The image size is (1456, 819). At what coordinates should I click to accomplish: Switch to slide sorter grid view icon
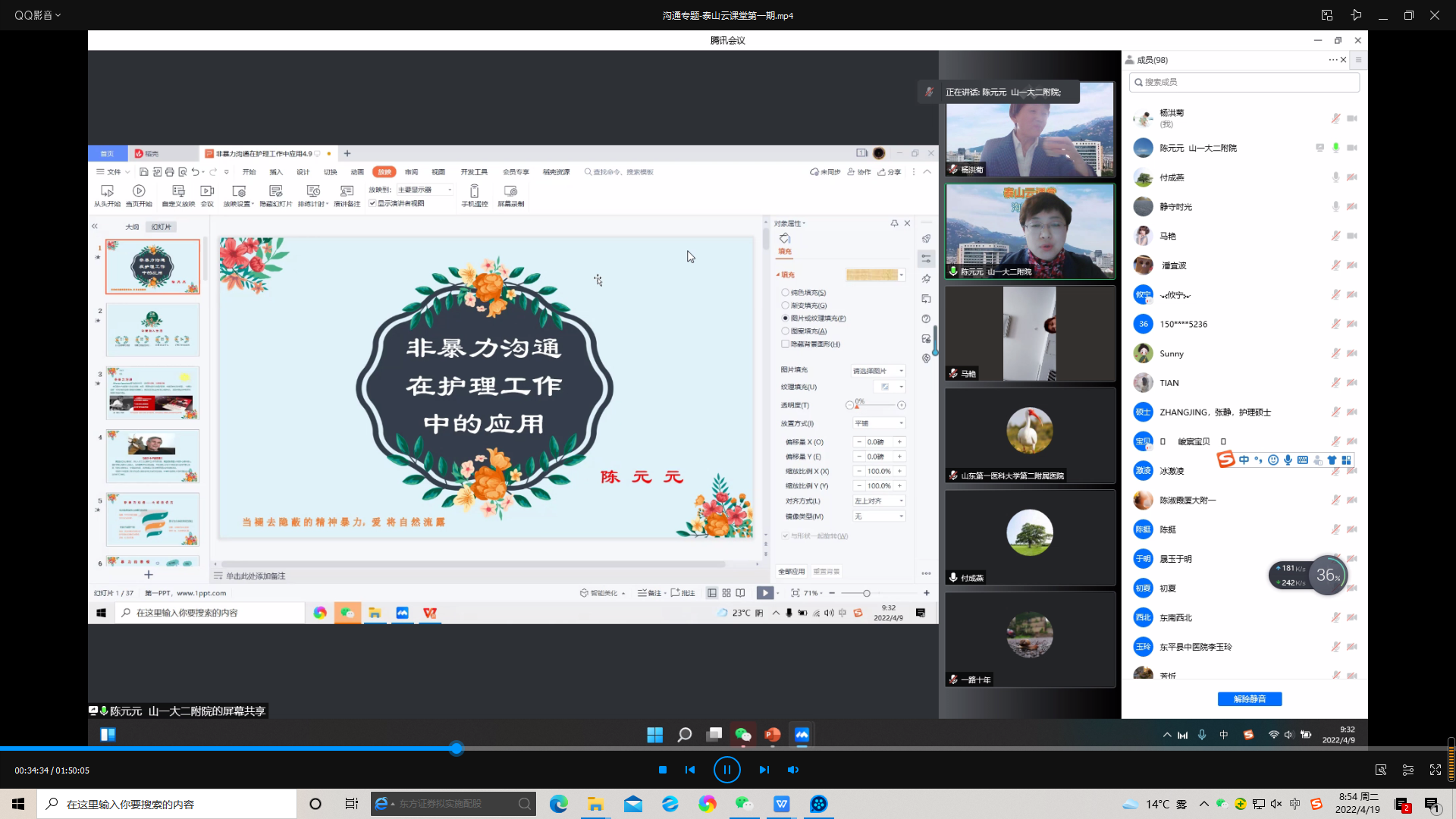(x=726, y=593)
